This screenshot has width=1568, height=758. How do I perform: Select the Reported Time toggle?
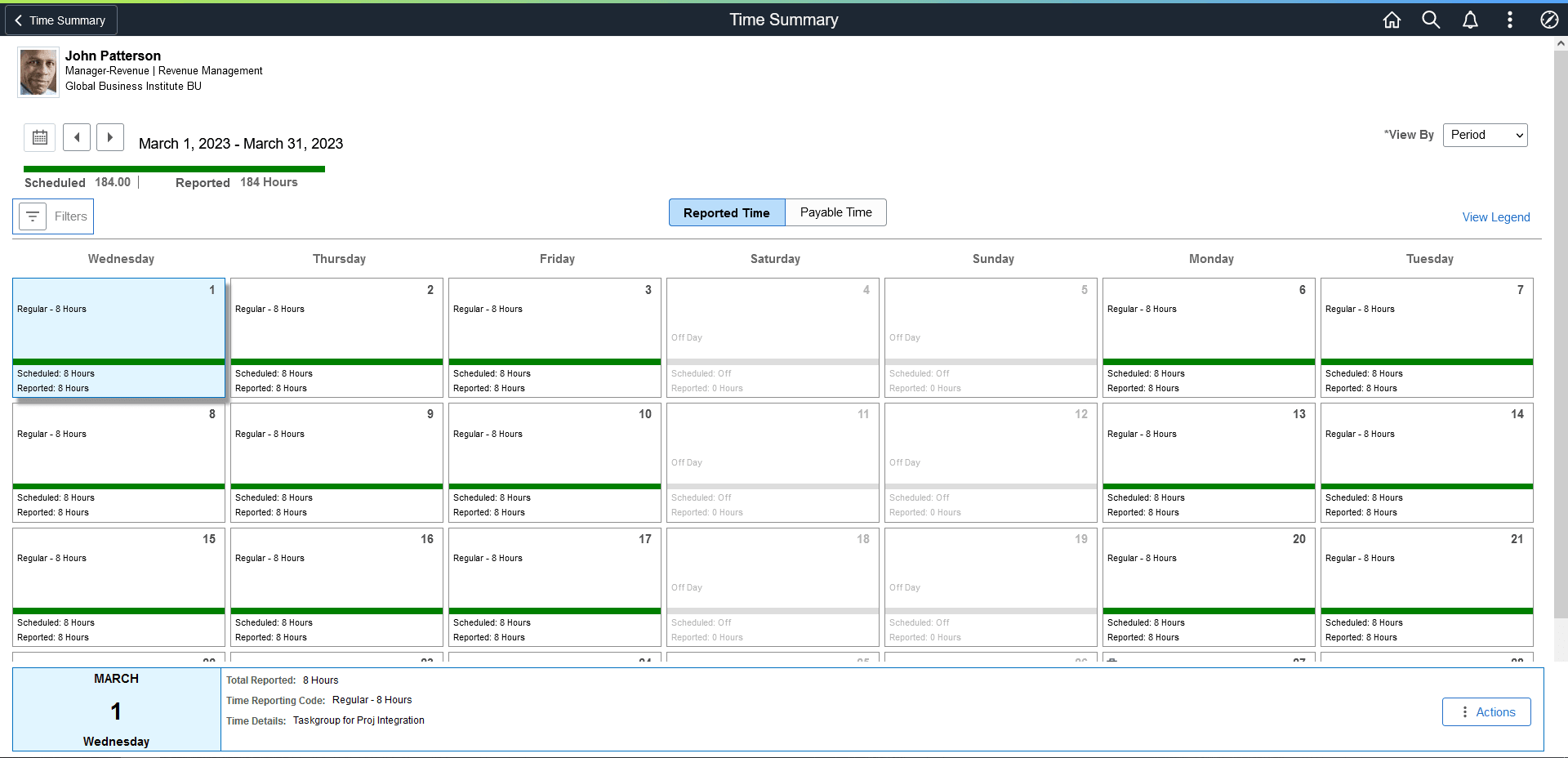click(x=726, y=212)
